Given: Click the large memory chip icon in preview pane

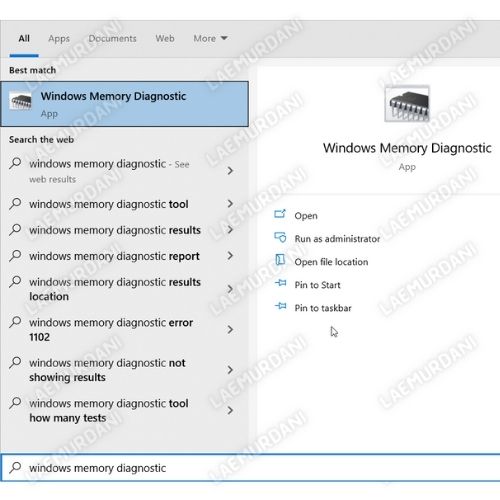Looking at the screenshot, I should pyautogui.click(x=407, y=104).
